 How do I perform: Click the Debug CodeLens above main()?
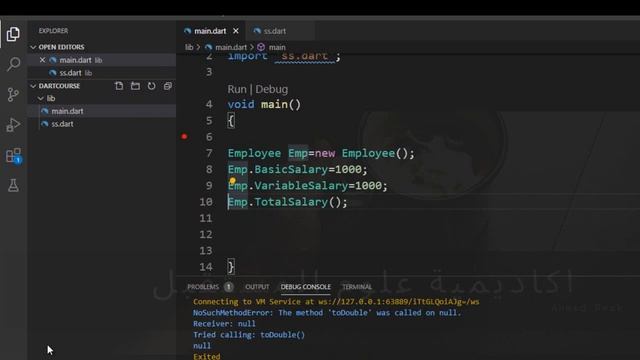(271, 89)
